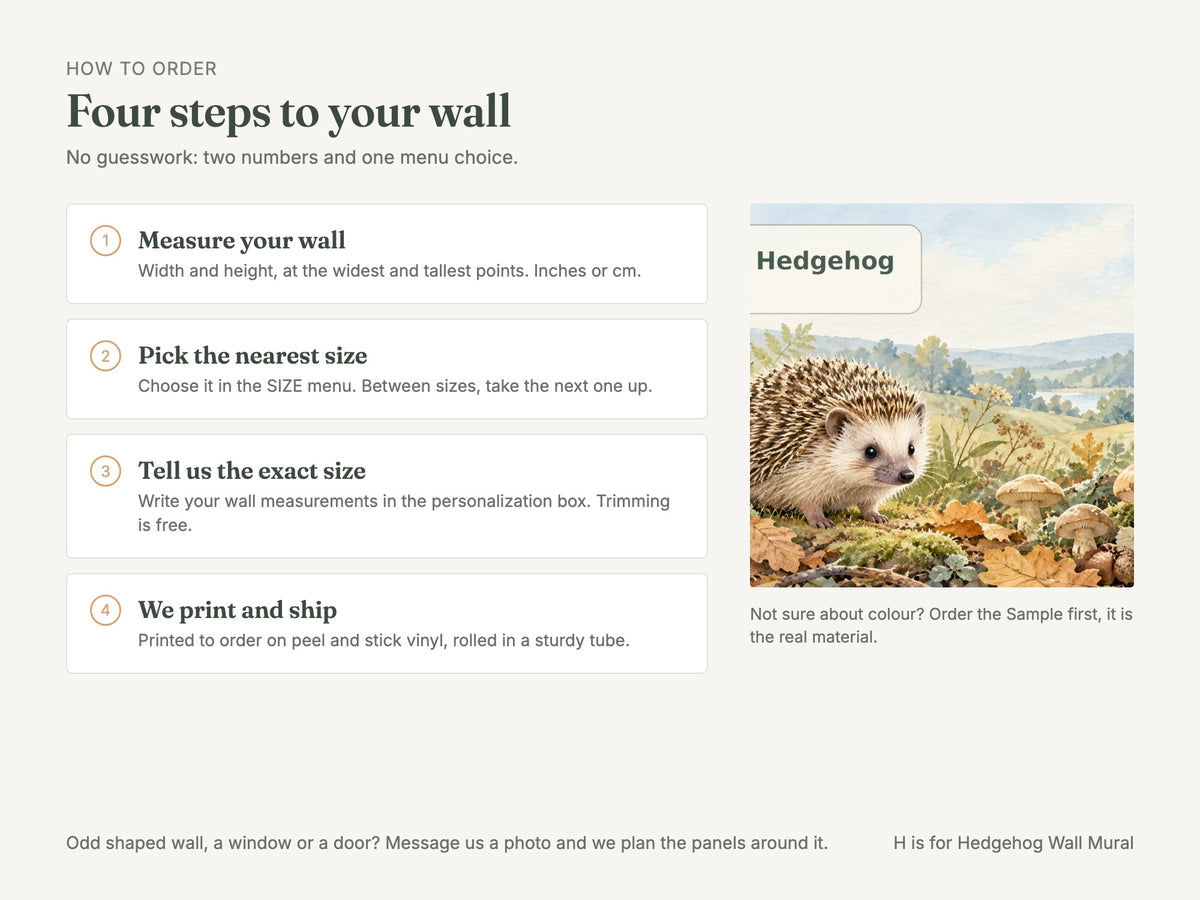Click the Order the Sample first caption
Viewport: 1200px width, 900px height.
tap(941, 625)
